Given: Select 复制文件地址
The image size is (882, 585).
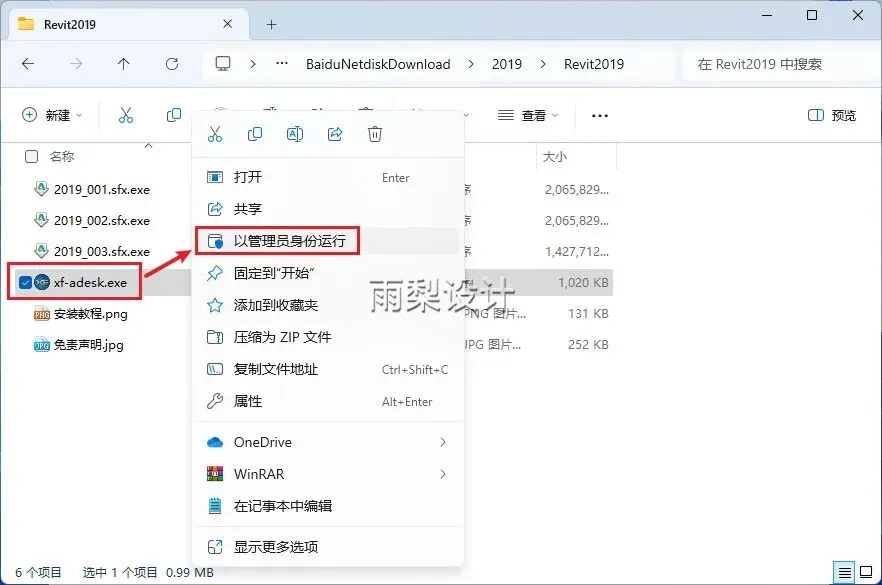Looking at the screenshot, I should (327, 370).
